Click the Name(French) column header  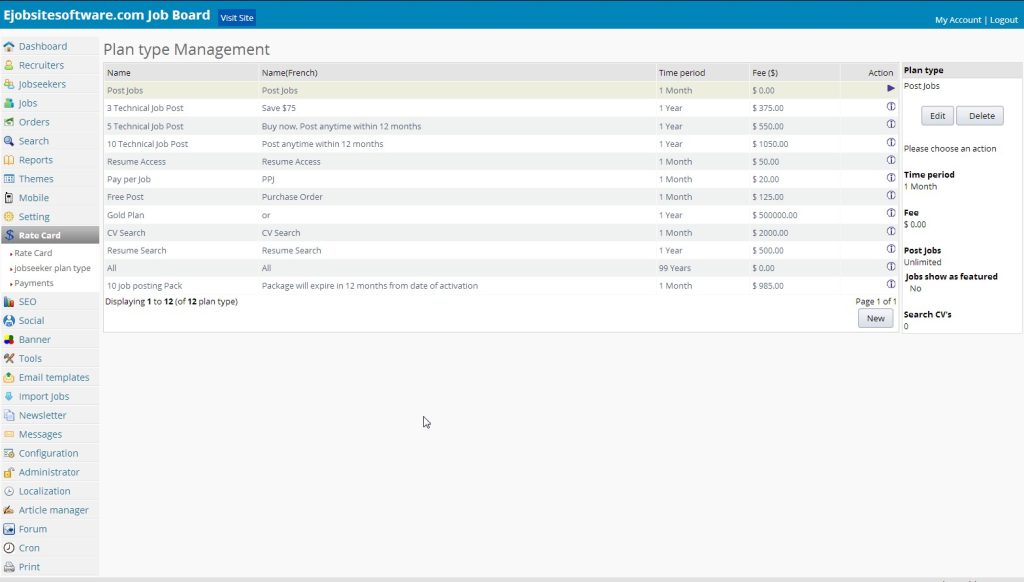coord(289,73)
